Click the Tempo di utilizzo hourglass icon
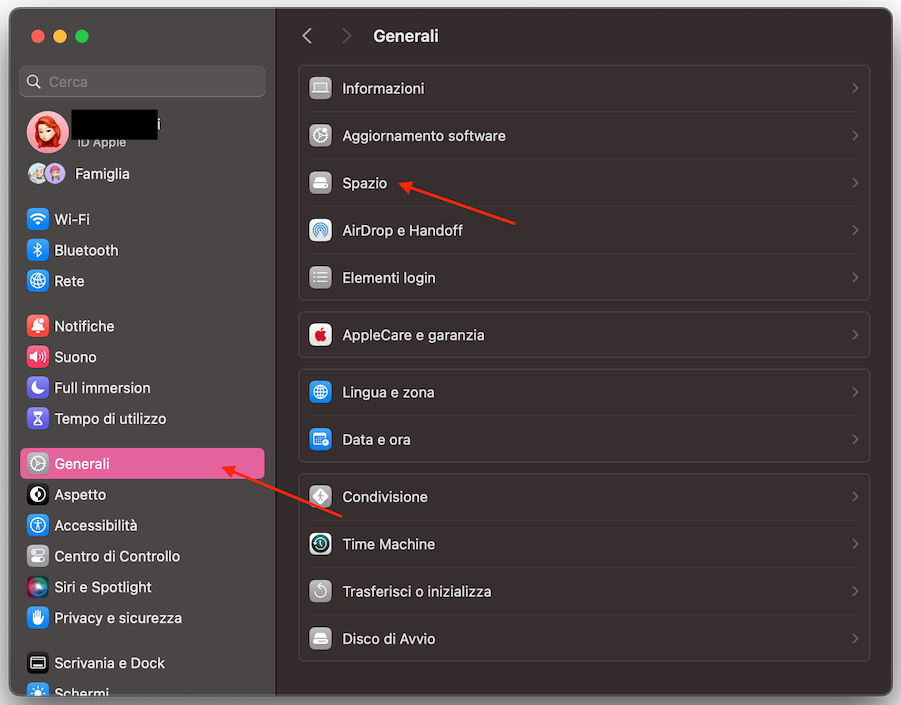This screenshot has width=901, height=705. pyautogui.click(x=38, y=419)
